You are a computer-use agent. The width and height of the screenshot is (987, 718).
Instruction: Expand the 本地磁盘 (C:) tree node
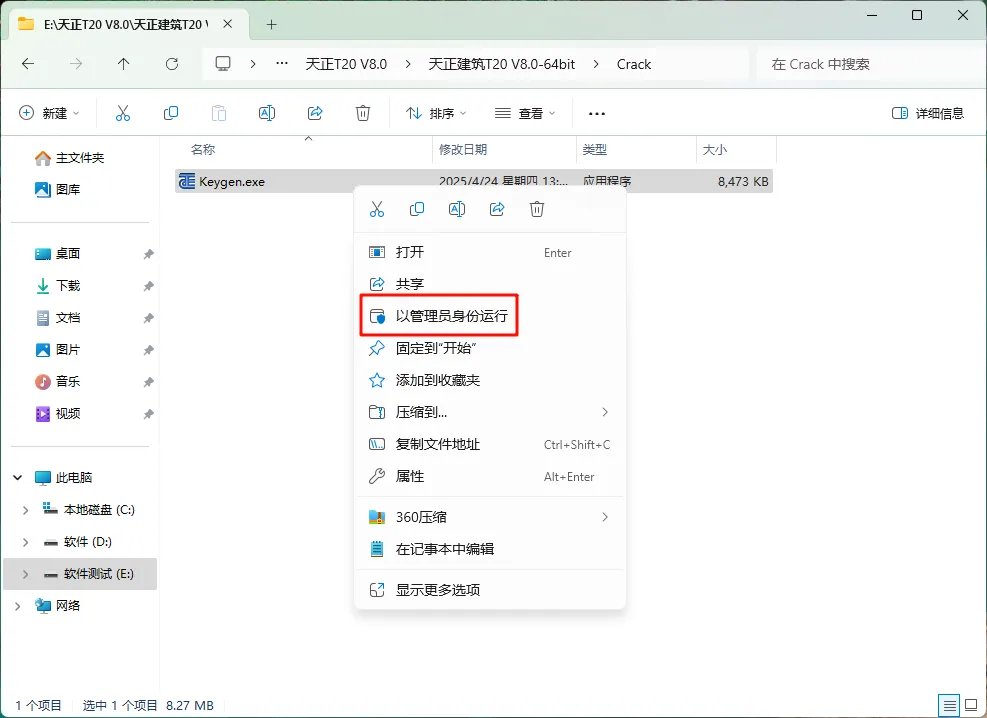pos(25,510)
